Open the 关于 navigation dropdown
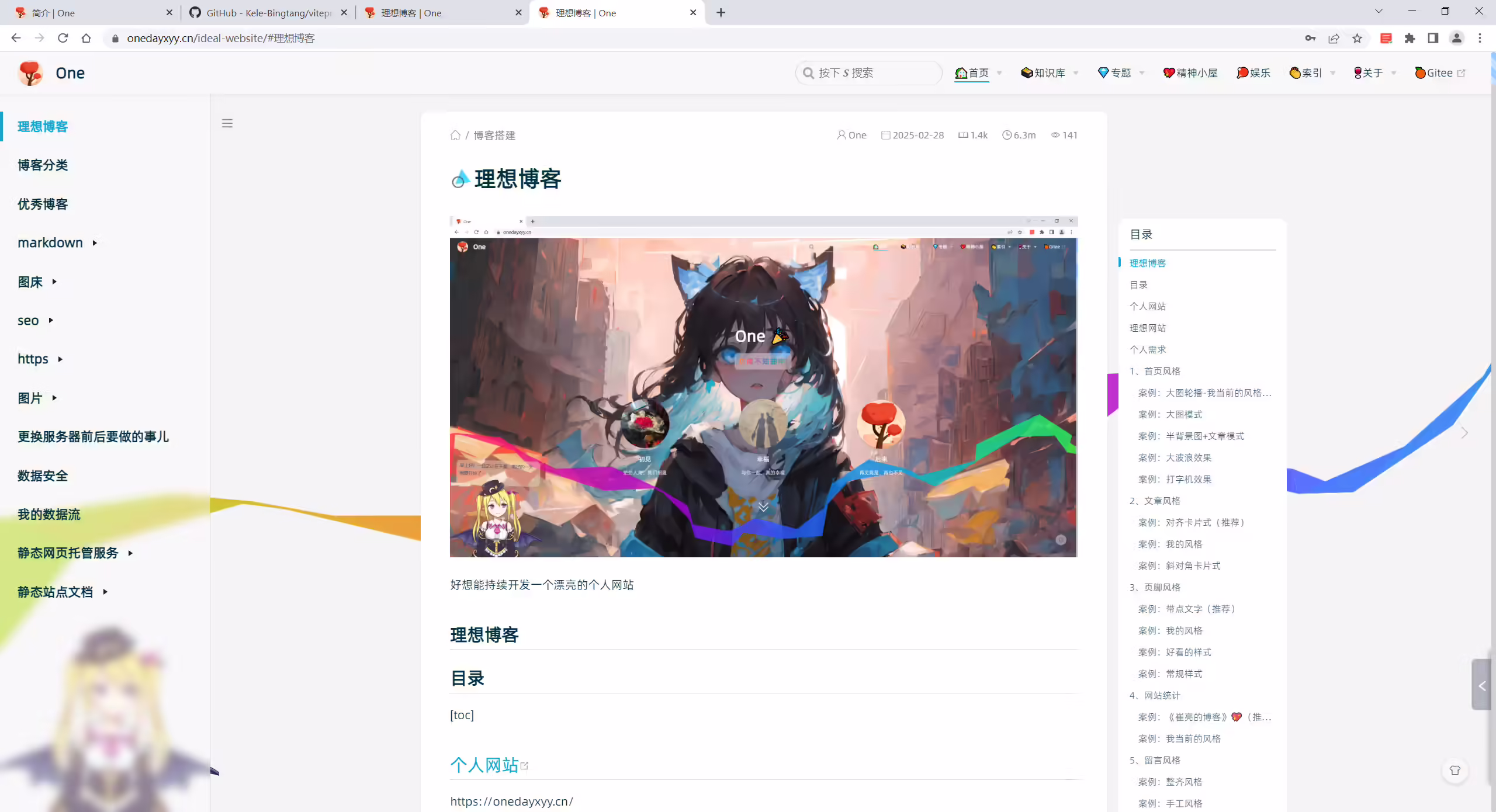The height and width of the screenshot is (812, 1496). (x=1374, y=73)
